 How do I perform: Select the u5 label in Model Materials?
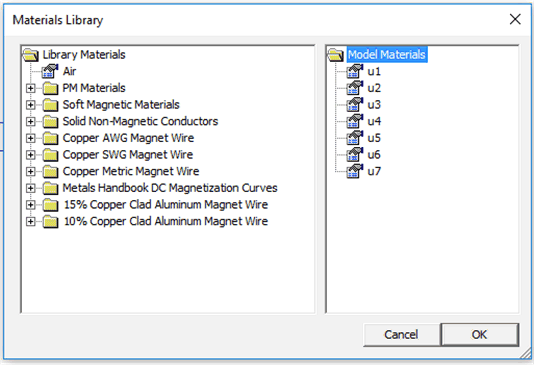[x=374, y=138]
